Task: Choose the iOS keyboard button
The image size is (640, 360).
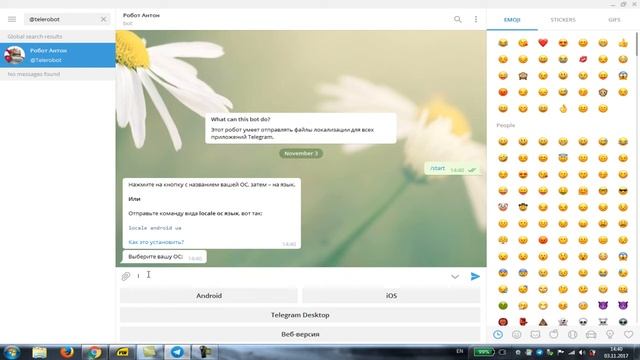Action: pos(391,296)
